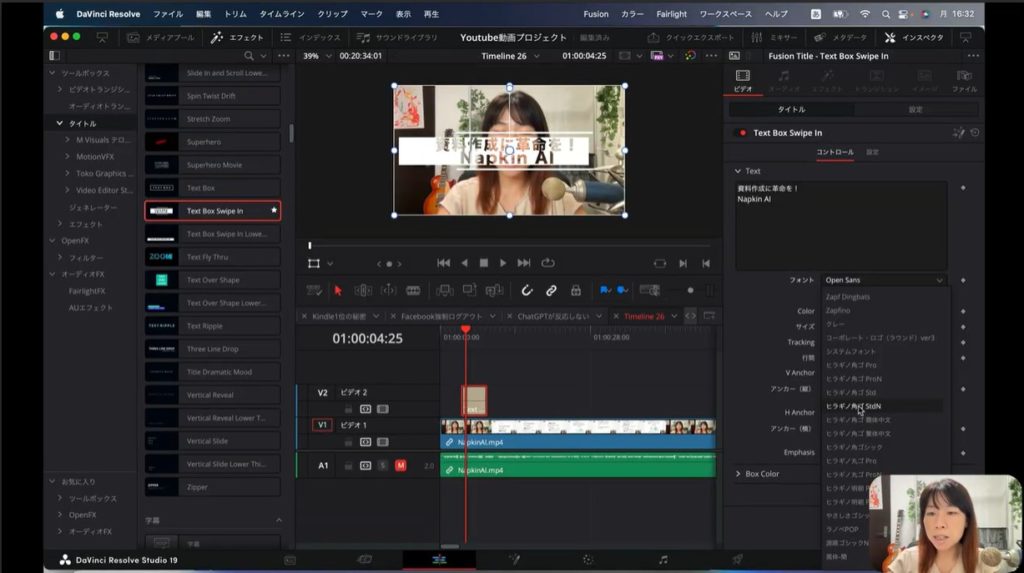The width and height of the screenshot is (1024, 573).
Task: Open the クリップ menu in menu bar
Action: tap(332, 14)
